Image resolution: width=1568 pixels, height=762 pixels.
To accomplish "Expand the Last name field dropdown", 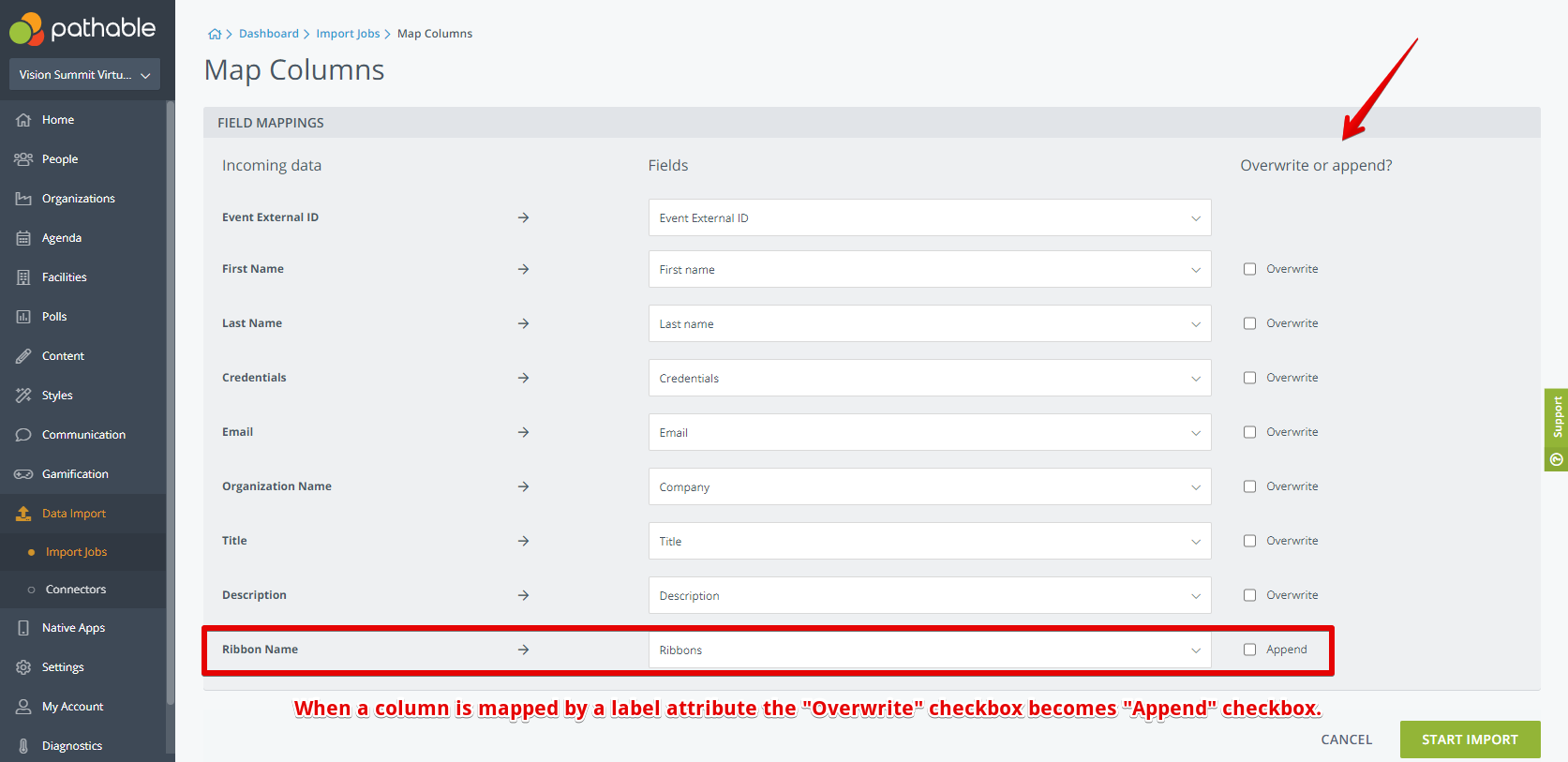I will coord(930,323).
